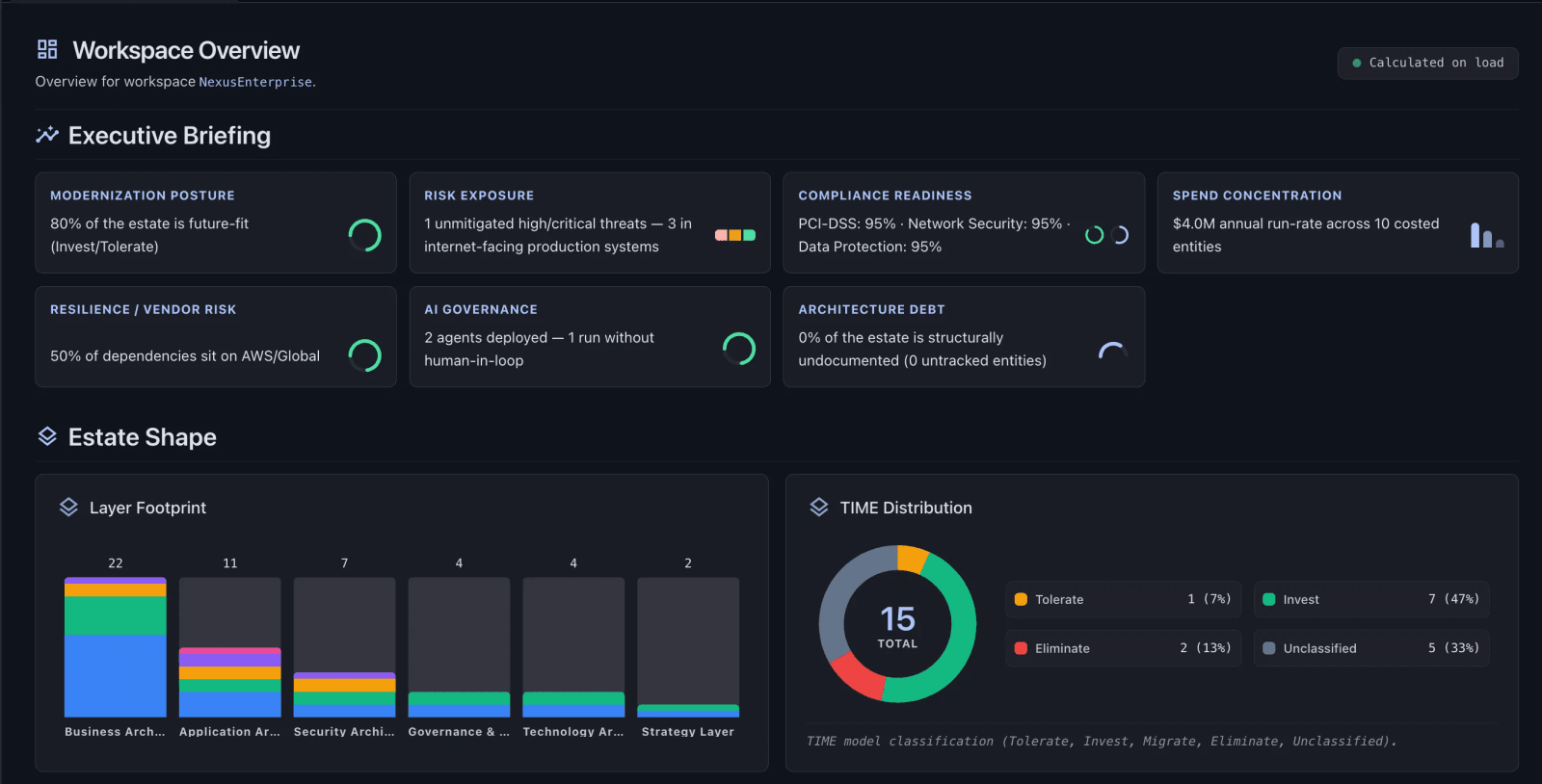Click the Unclassified legend row
The width and height of the screenshot is (1542, 784).
1372,648
